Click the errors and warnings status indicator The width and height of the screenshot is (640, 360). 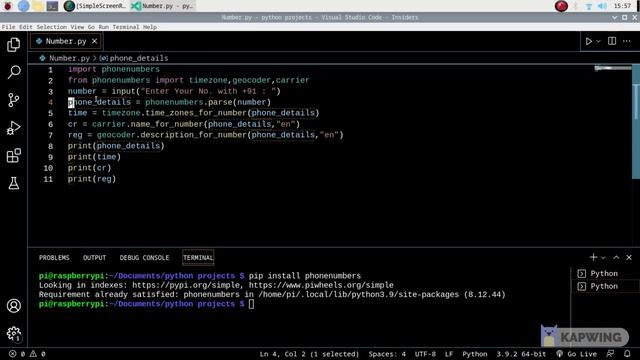(27, 354)
